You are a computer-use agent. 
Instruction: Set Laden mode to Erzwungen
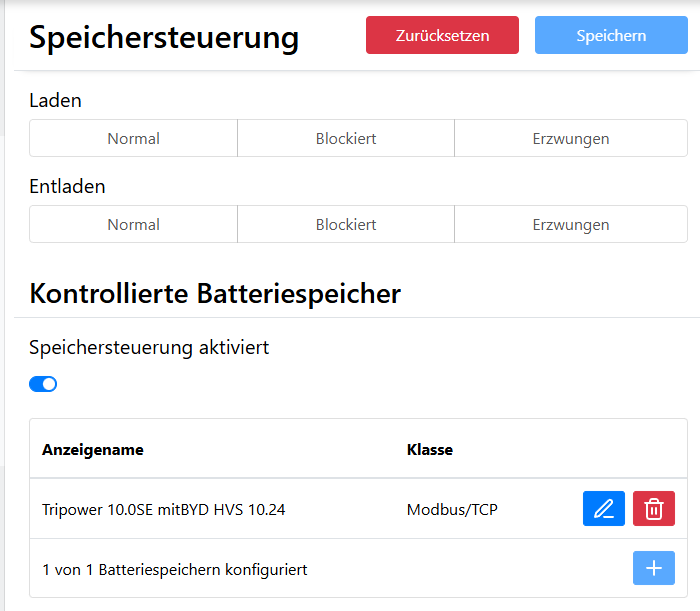(x=571, y=139)
